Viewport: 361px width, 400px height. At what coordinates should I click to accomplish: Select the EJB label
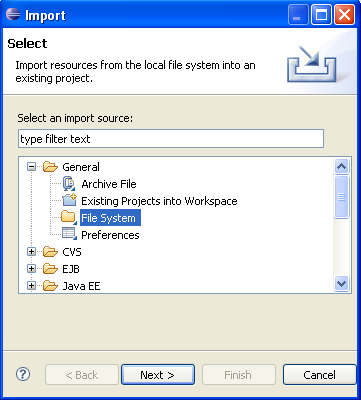[x=71, y=269]
